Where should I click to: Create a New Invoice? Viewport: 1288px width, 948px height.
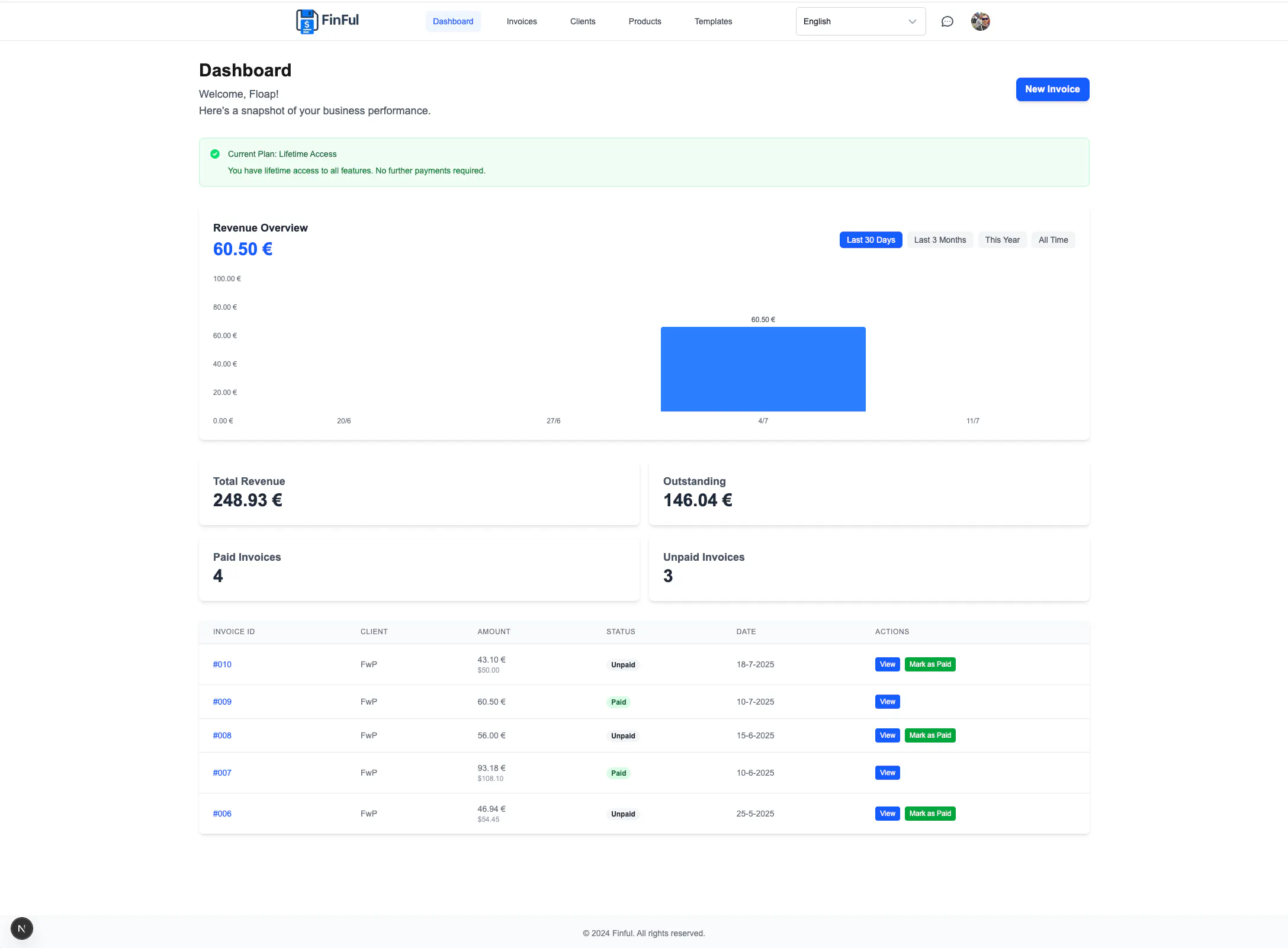(x=1052, y=89)
